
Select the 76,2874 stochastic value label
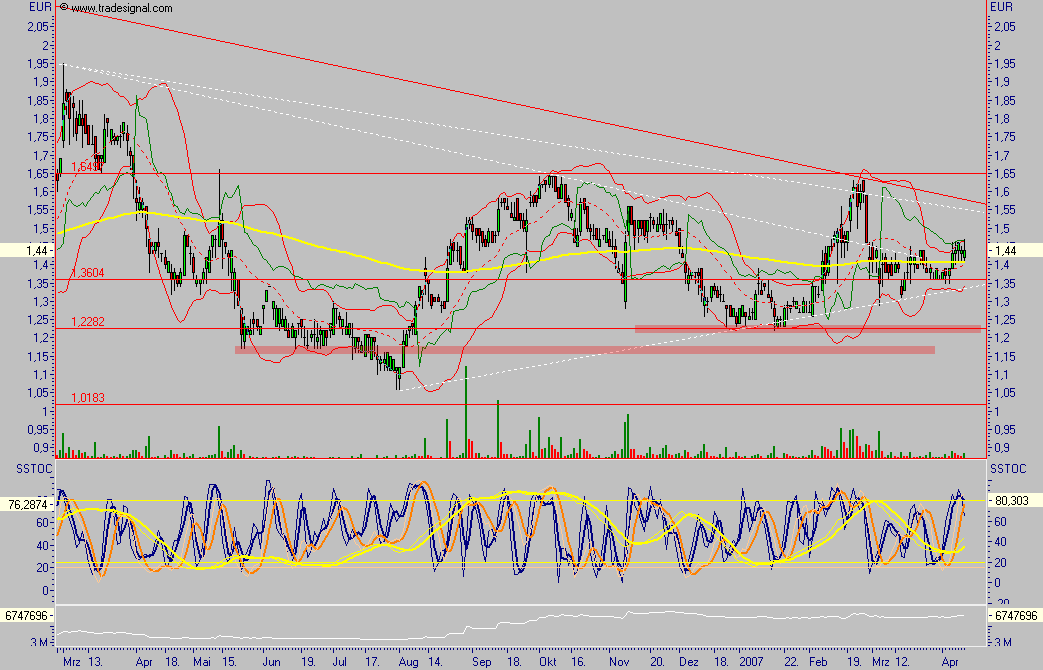27,504
